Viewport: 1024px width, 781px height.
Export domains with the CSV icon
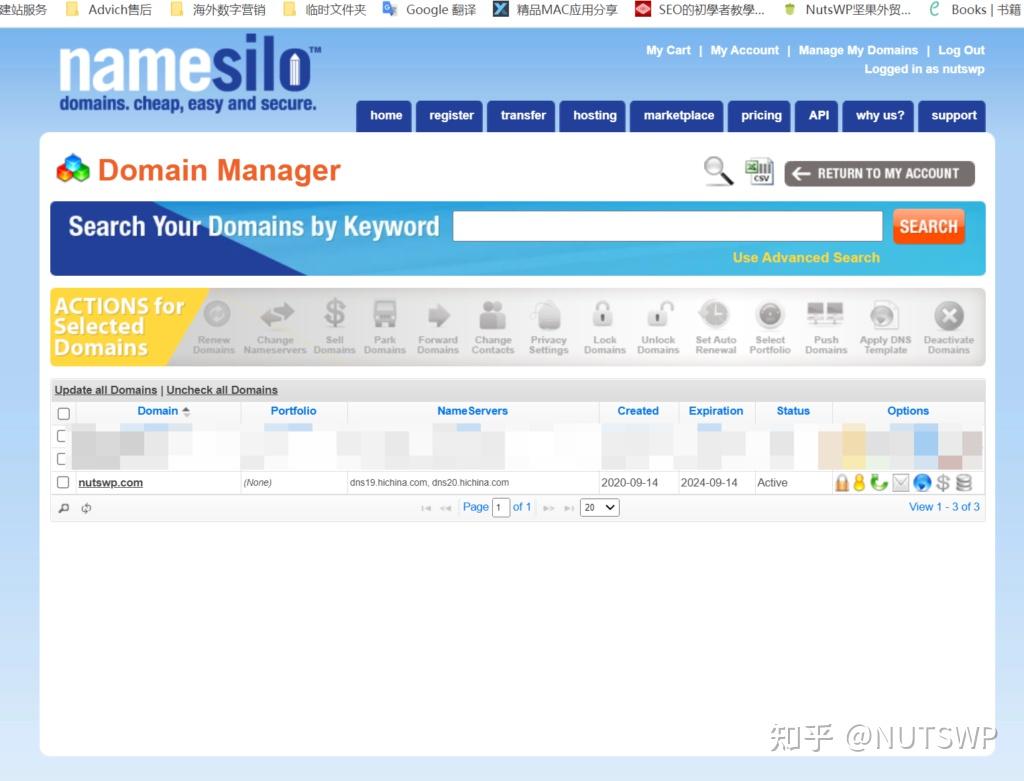point(760,172)
